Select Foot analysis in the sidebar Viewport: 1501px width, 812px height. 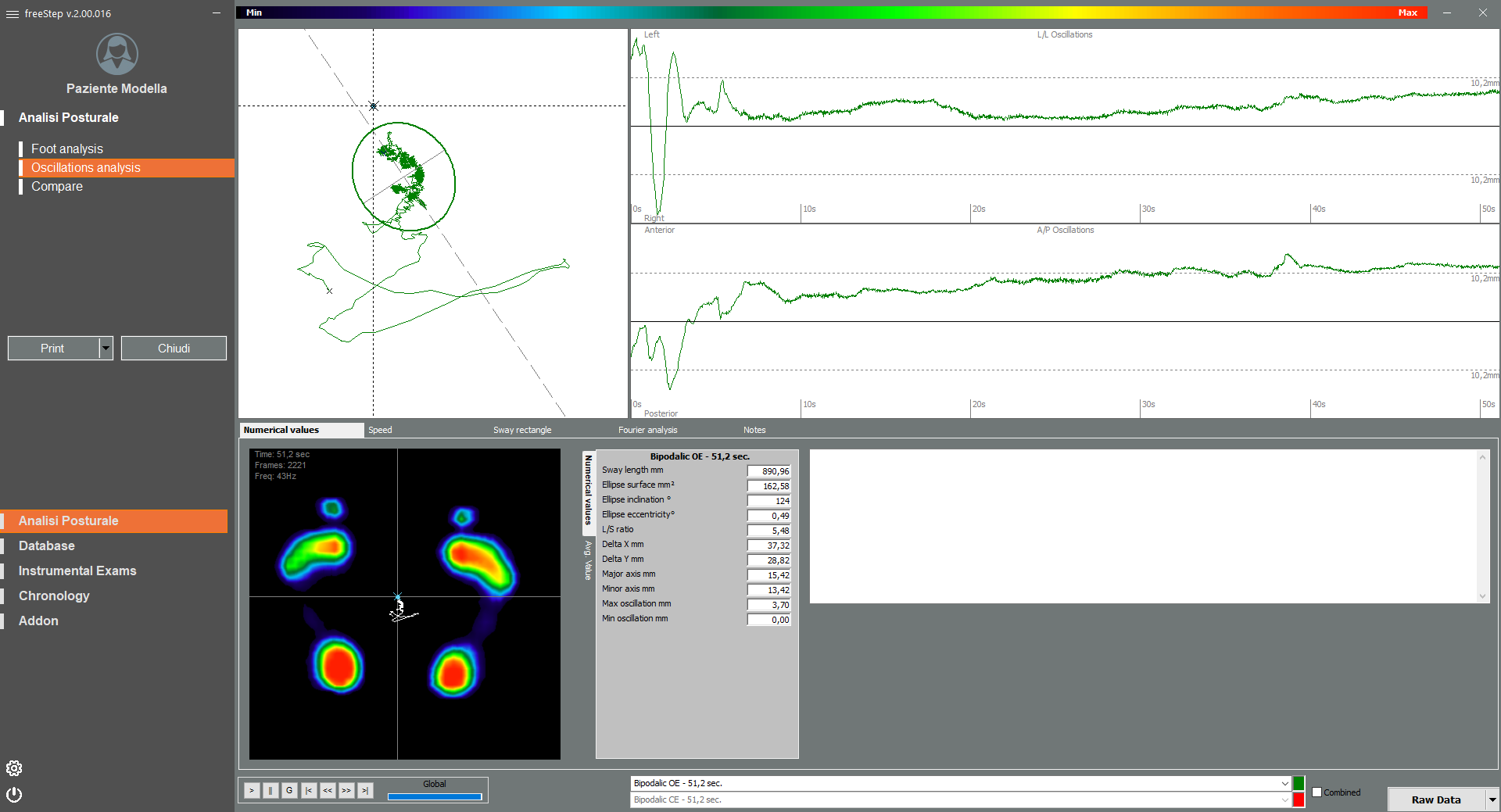click(67, 148)
